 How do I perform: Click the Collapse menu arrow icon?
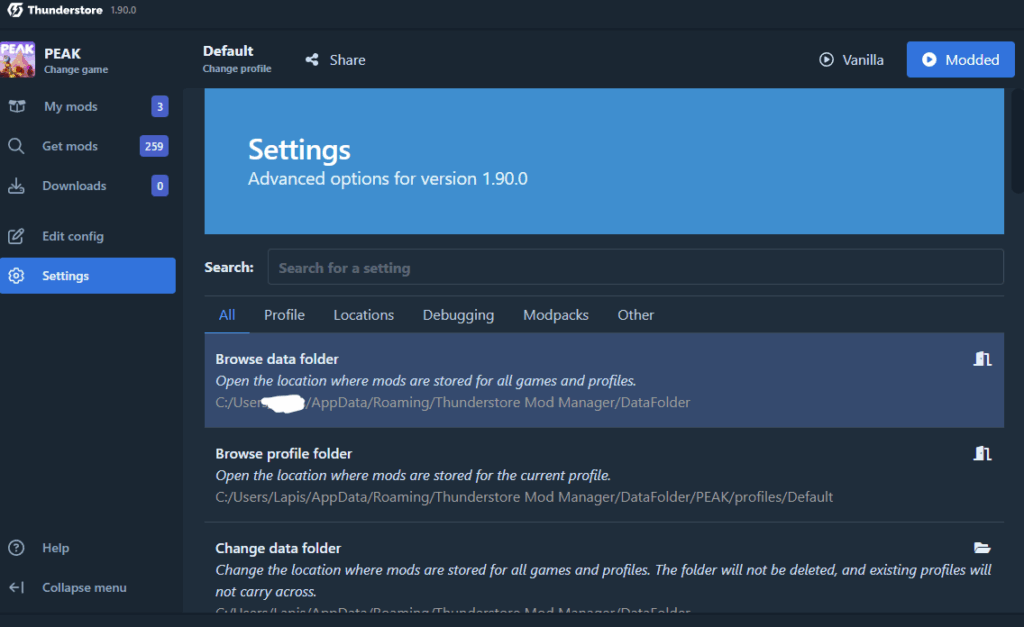coord(16,587)
